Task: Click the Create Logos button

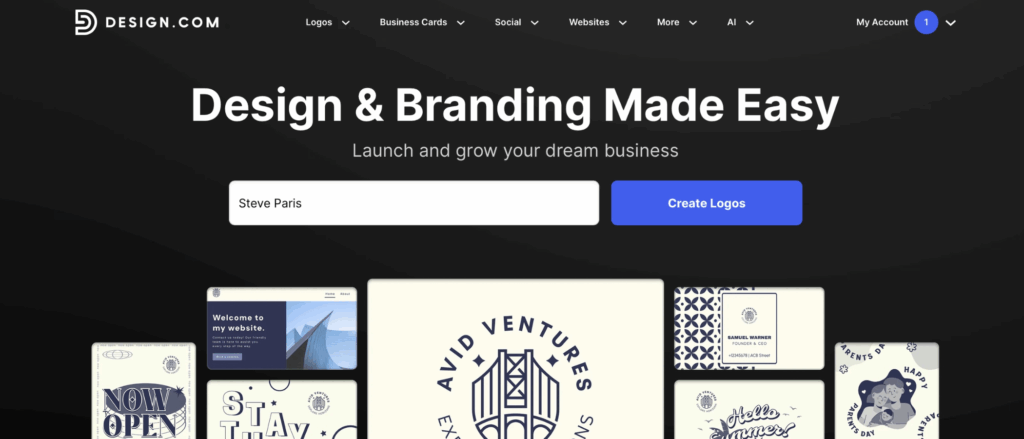Action: pyautogui.click(x=707, y=203)
